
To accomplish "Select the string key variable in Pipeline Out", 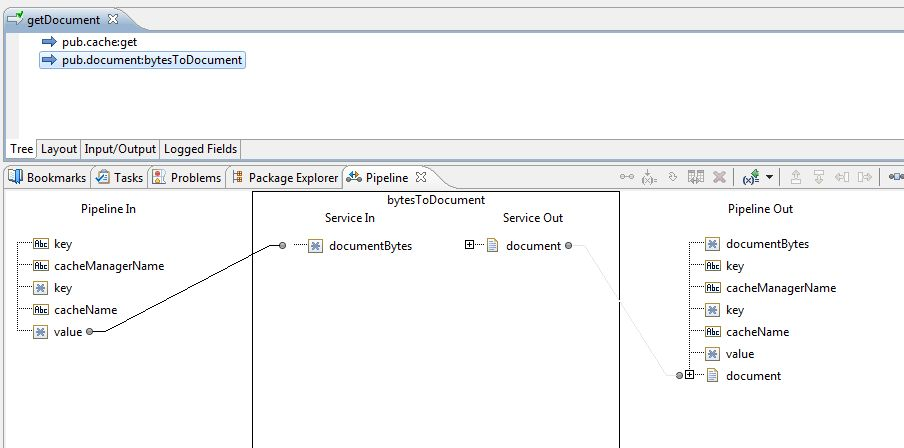I will tap(735, 266).
